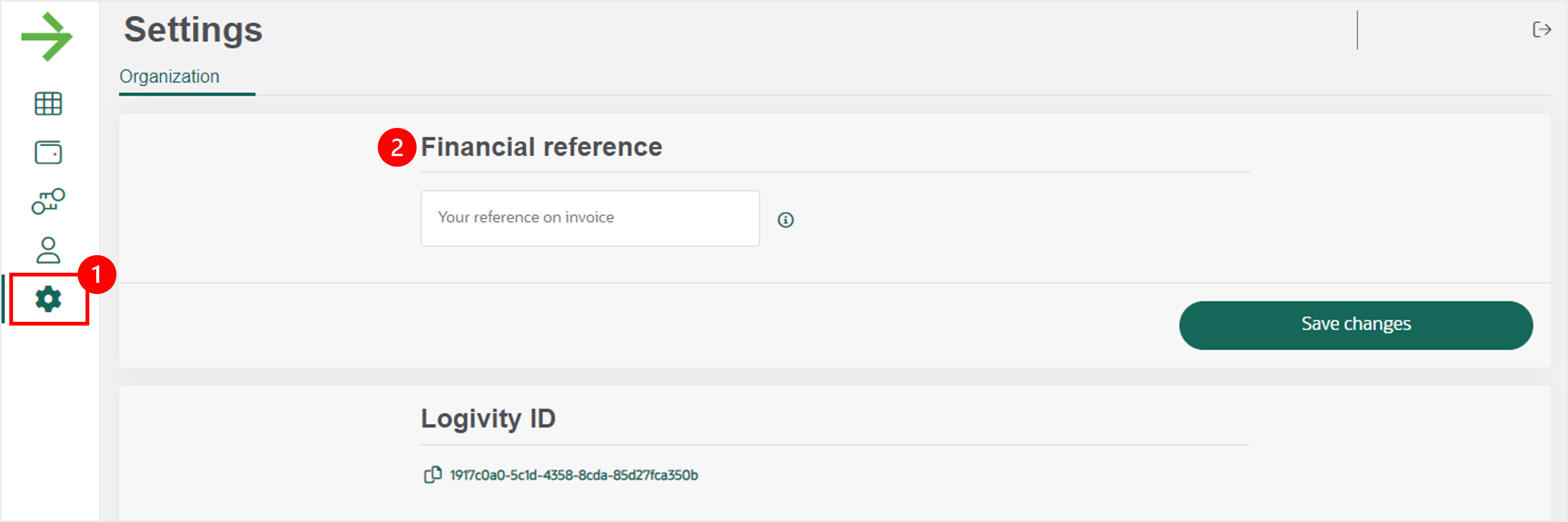Click the Logivity ID section heading
The width and height of the screenshot is (1568, 522).
[x=488, y=419]
